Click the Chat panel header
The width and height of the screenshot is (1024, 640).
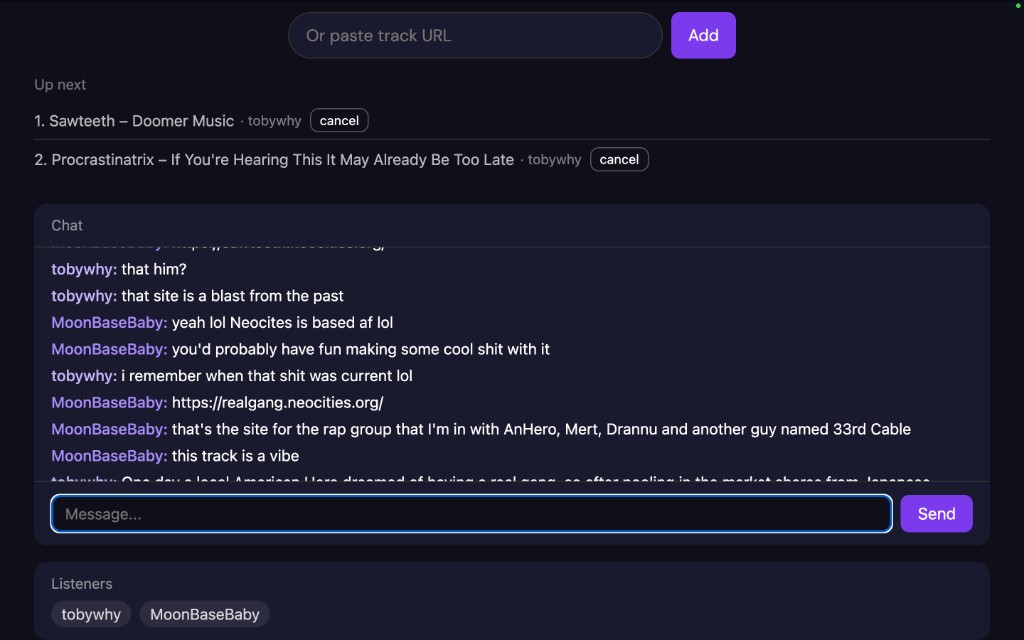68,226
